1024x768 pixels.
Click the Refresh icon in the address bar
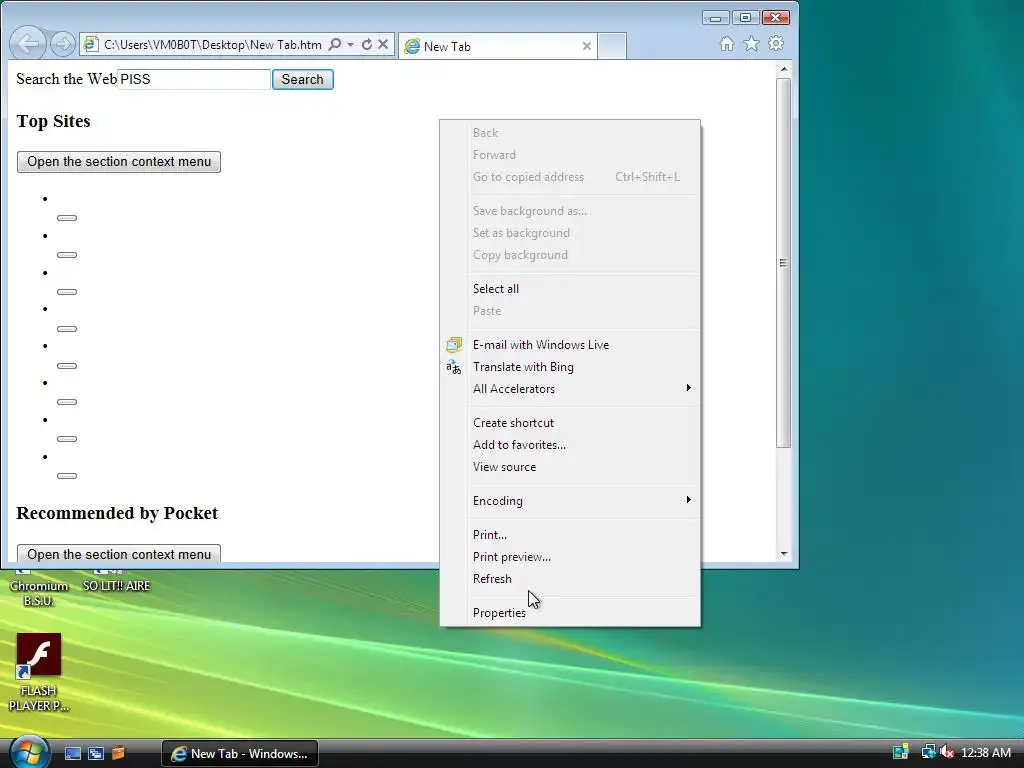coord(367,44)
